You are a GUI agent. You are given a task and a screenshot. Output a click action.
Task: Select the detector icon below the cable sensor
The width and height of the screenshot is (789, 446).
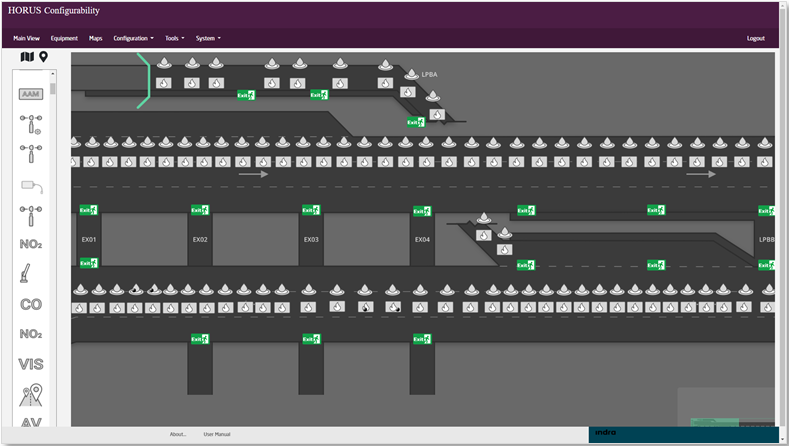click(x=31, y=215)
